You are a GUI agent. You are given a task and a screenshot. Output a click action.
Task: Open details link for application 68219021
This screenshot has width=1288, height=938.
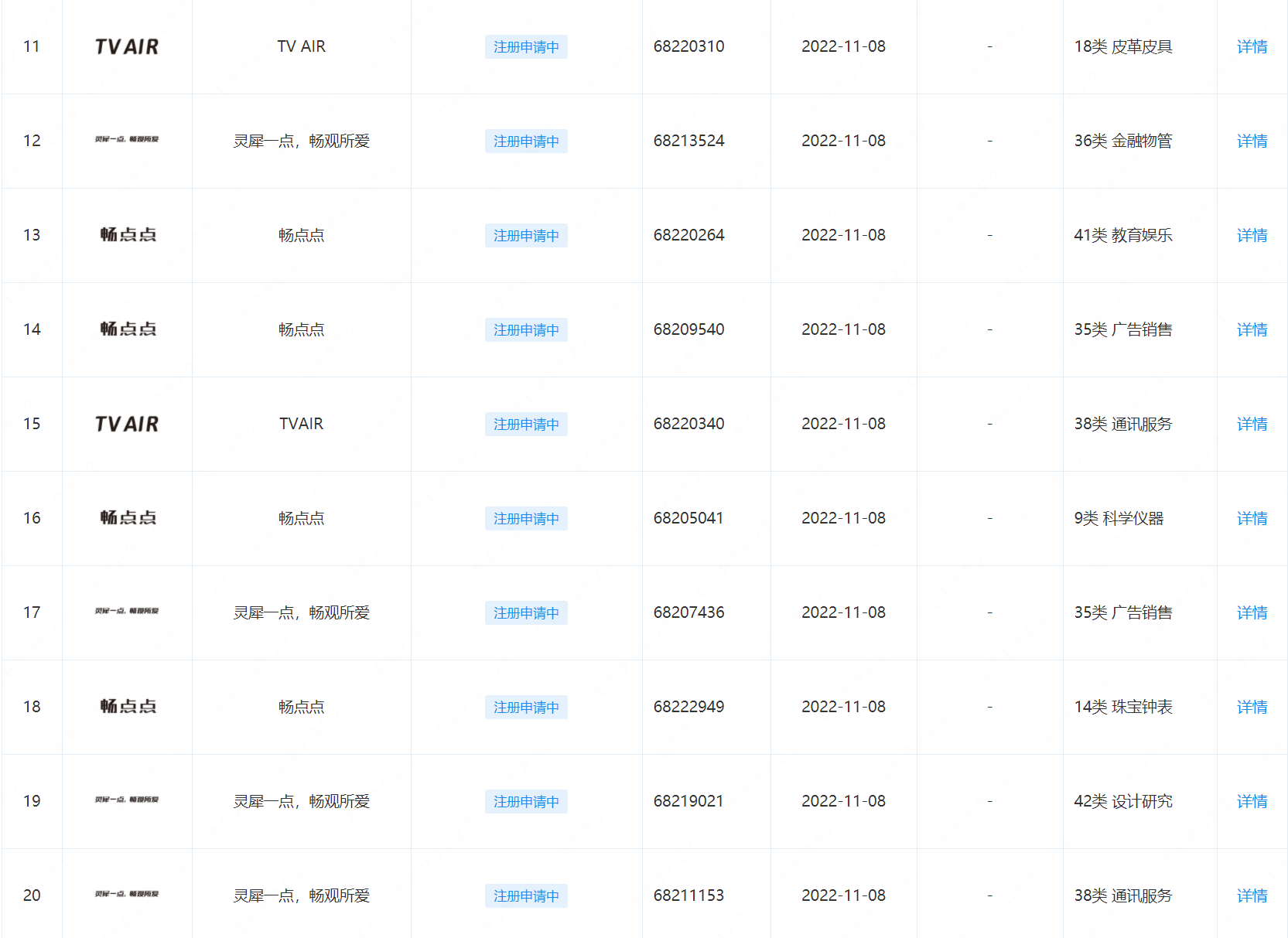click(1252, 802)
